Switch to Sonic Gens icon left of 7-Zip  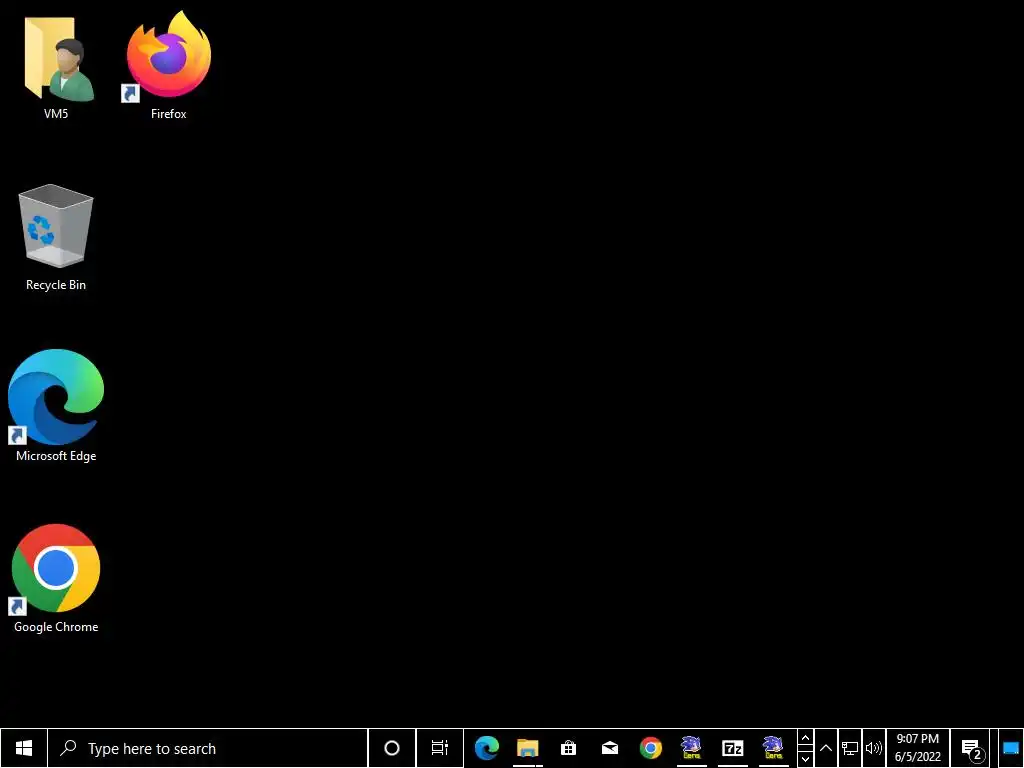[692, 748]
